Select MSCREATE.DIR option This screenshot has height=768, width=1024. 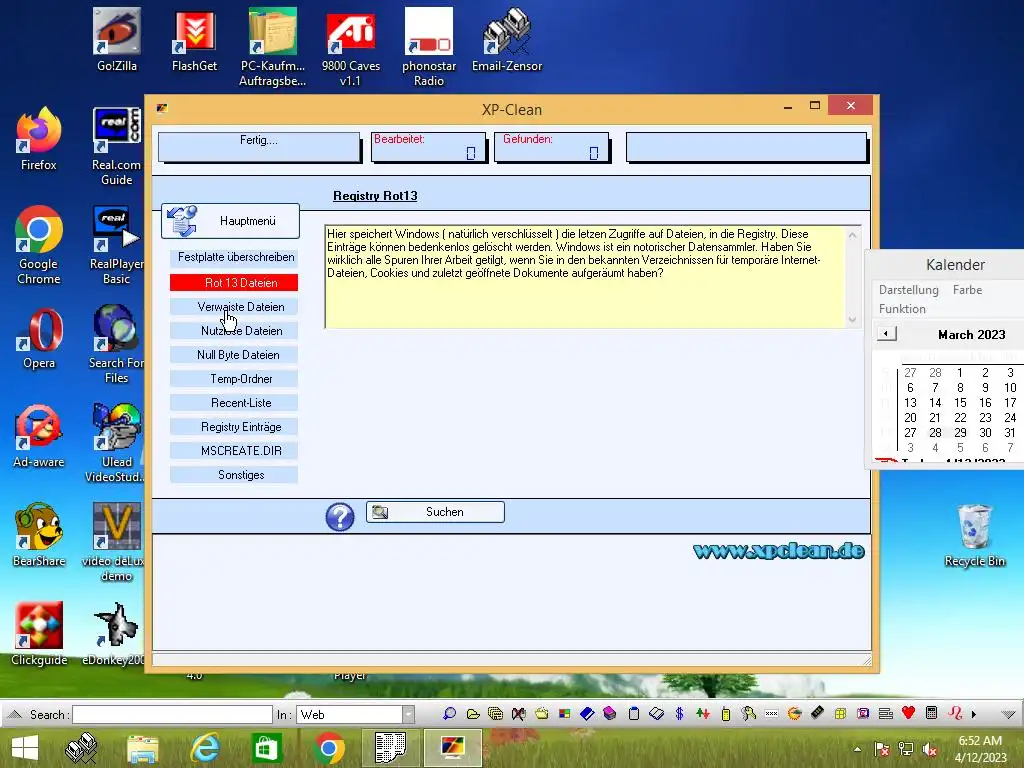[234, 451]
